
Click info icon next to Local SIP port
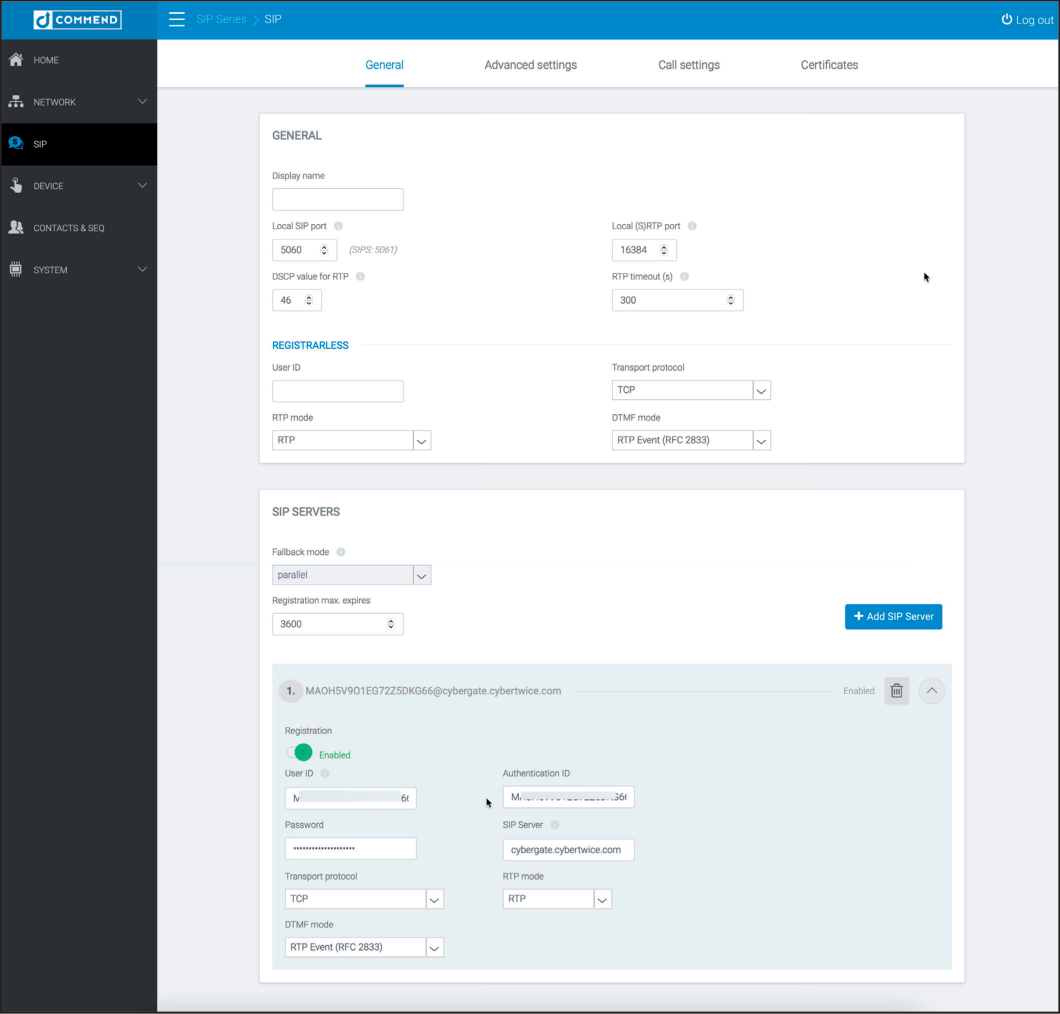[x=339, y=226]
